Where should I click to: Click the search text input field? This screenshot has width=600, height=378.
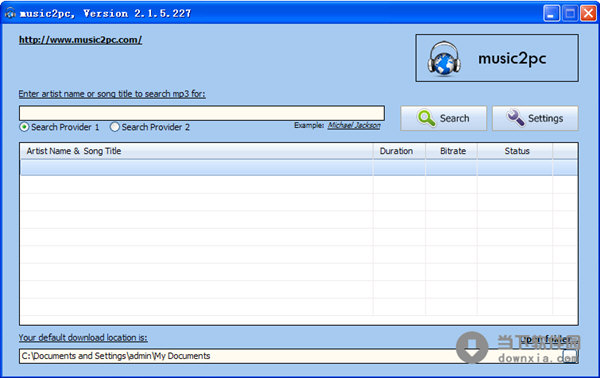pyautogui.click(x=202, y=113)
